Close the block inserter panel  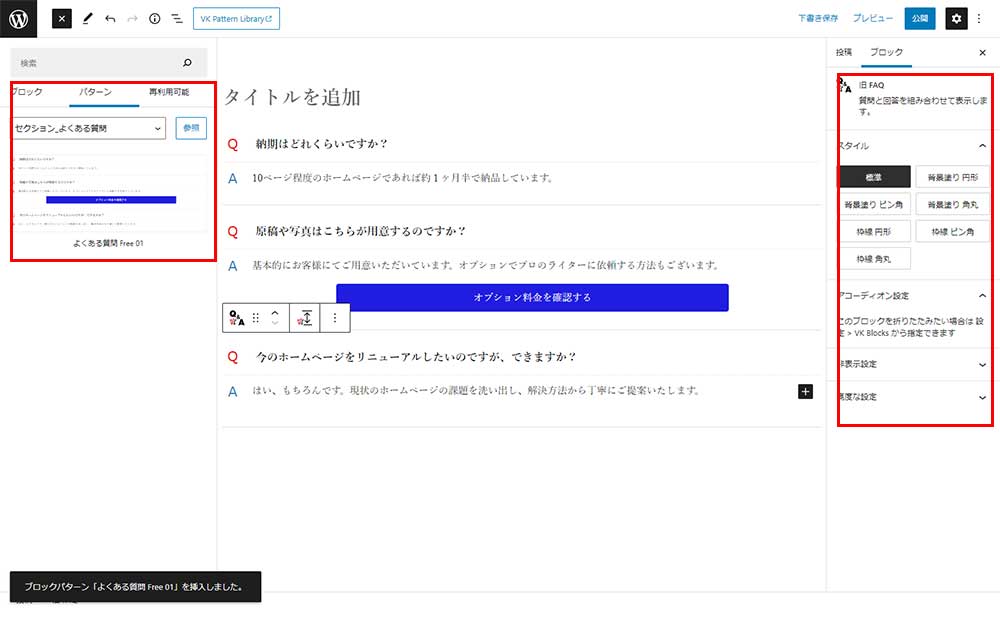pos(62,18)
